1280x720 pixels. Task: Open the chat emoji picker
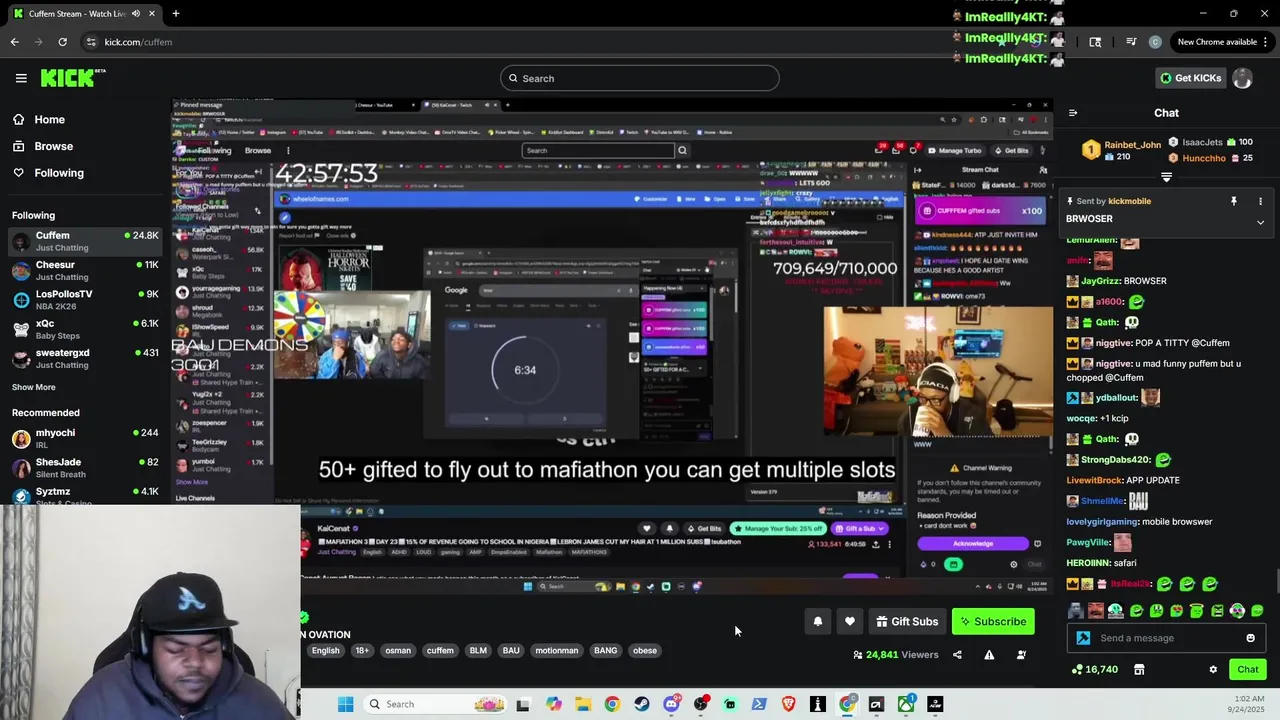point(1250,638)
